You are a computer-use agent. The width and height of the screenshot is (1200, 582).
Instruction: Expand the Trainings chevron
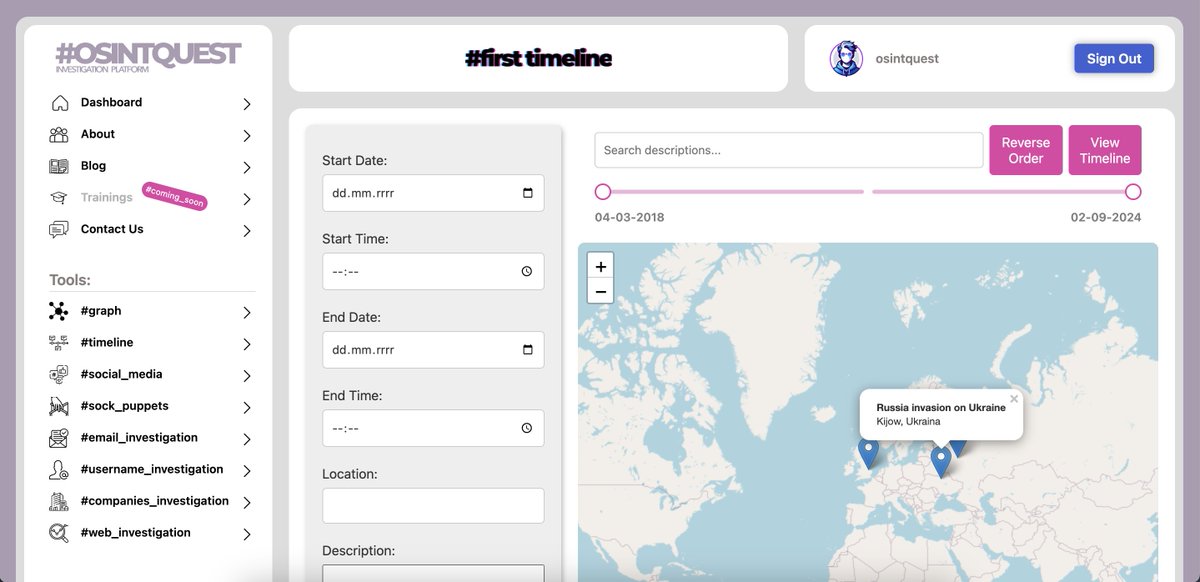247,199
